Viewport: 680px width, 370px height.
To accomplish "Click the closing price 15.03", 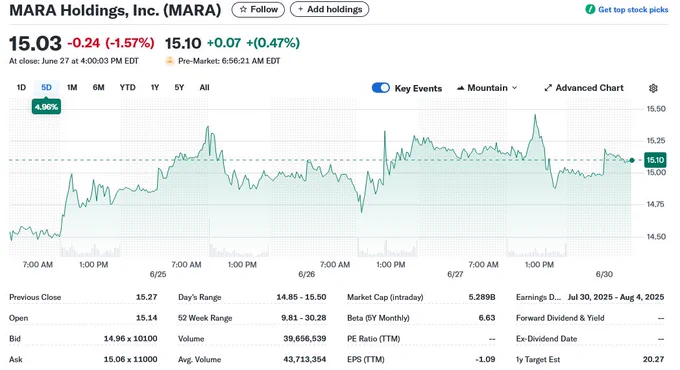I will click(35, 43).
